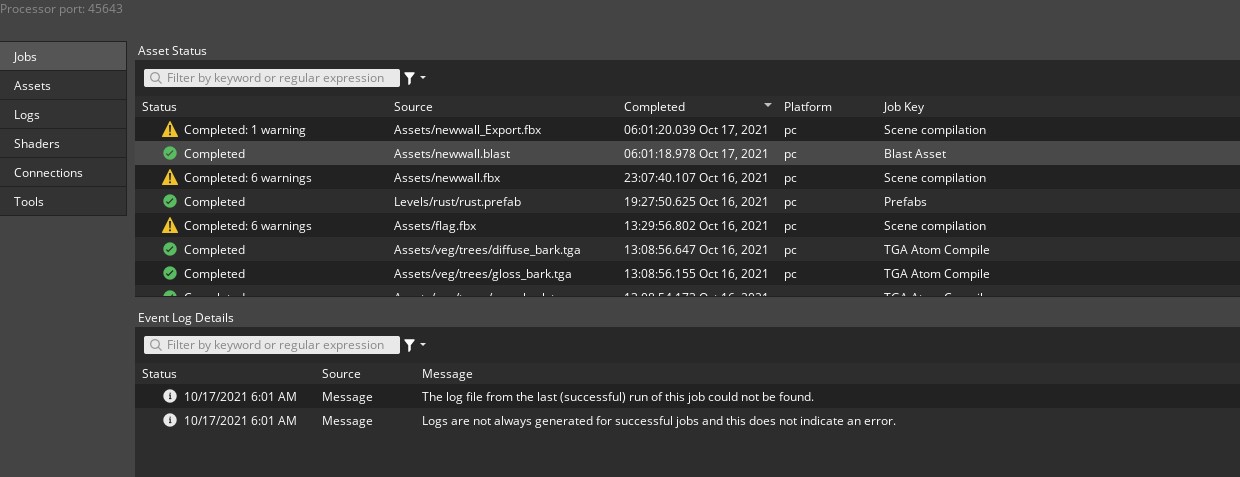Select the 'log file from the last' message

[x=618, y=397]
